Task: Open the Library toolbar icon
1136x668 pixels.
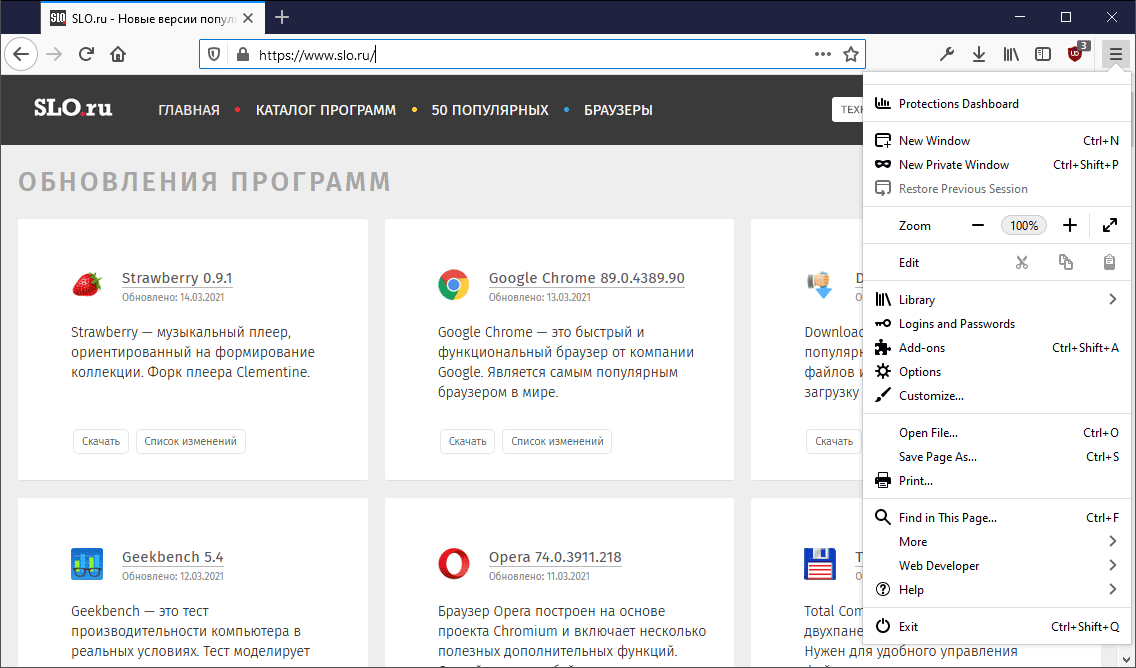Action: tap(1011, 54)
